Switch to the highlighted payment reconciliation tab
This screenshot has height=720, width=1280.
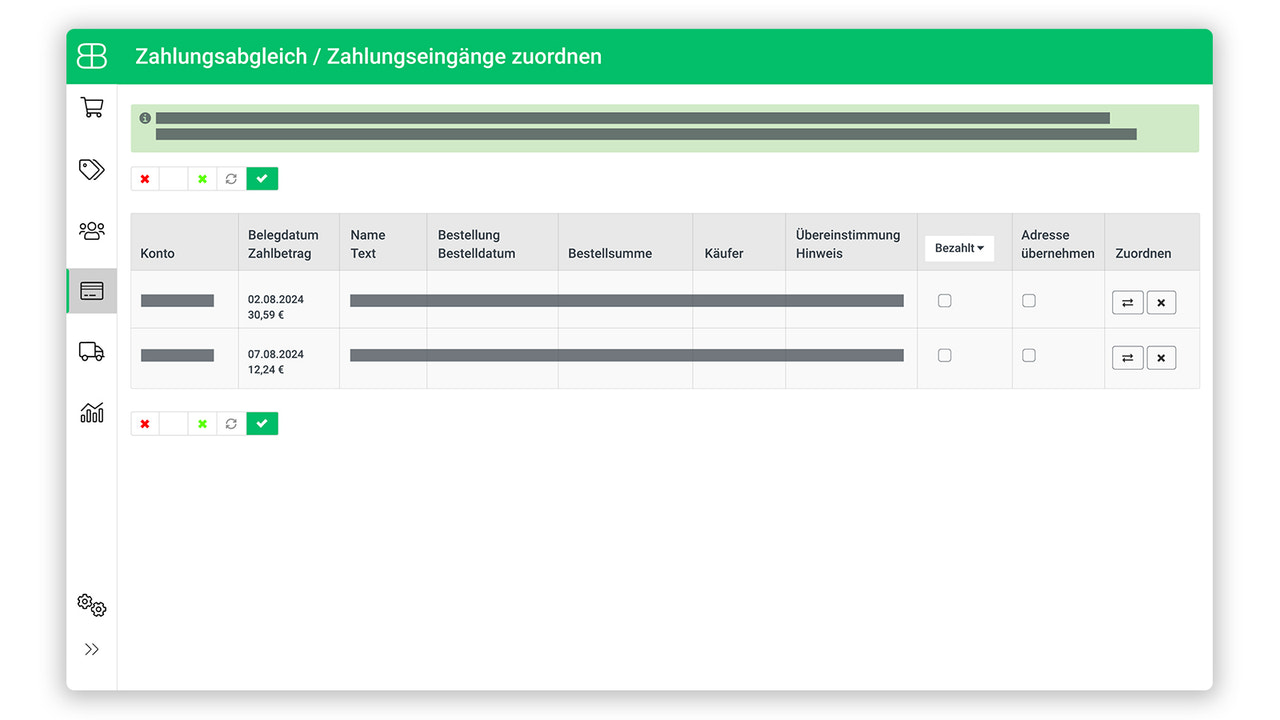point(91,291)
